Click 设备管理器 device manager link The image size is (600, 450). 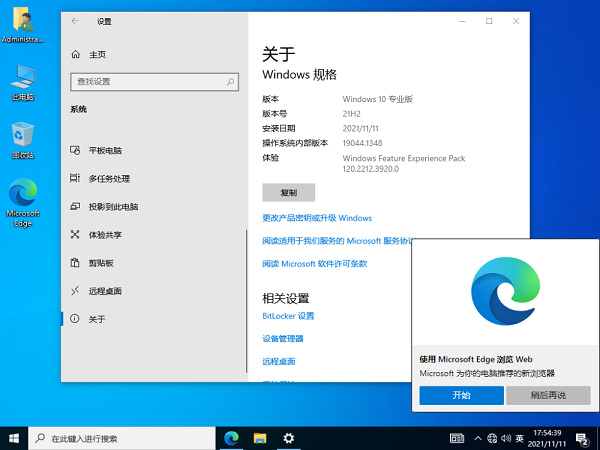[283, 339]
